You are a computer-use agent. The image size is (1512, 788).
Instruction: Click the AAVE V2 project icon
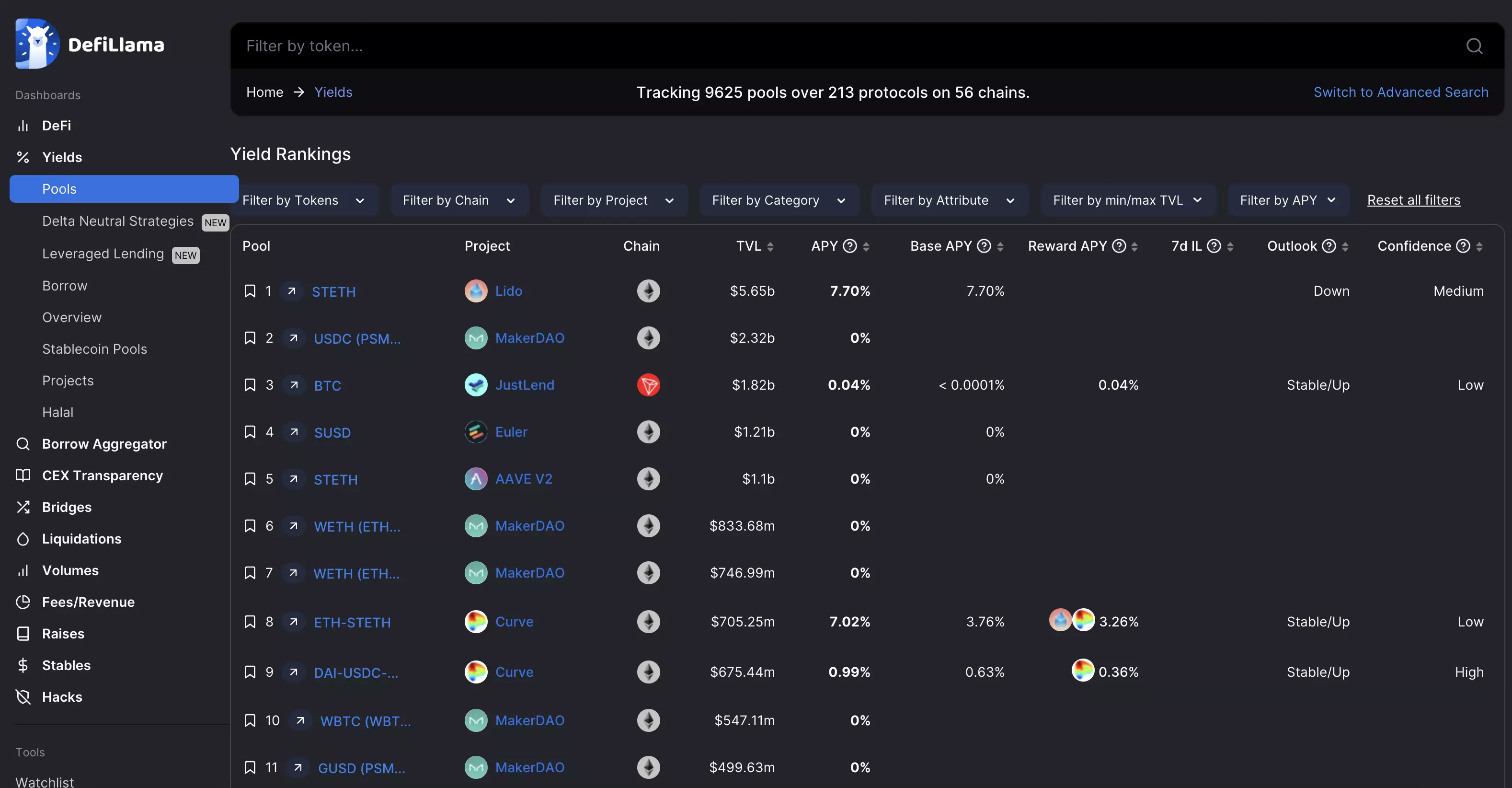pyautogui.click(x=476, y=479)
